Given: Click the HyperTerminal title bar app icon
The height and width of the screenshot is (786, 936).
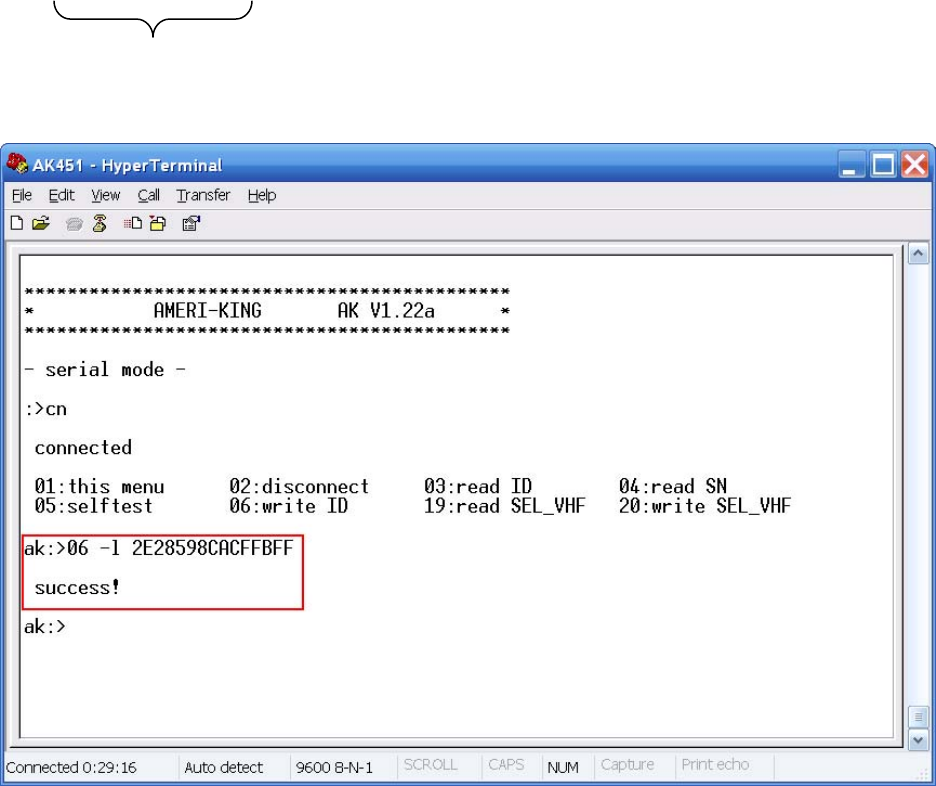Looking at the screenshot, I should click(x=17, y=165).
